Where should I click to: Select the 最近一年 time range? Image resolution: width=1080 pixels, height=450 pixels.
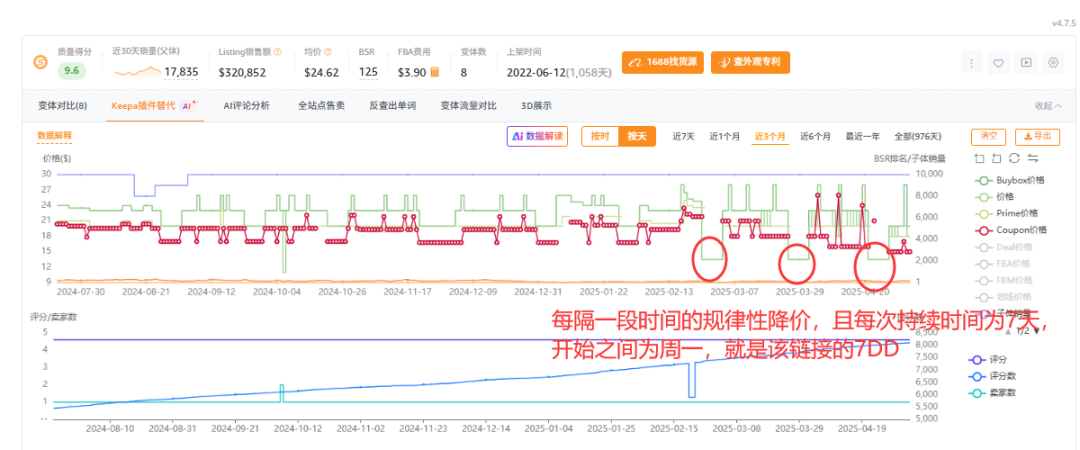pos(862,136)
